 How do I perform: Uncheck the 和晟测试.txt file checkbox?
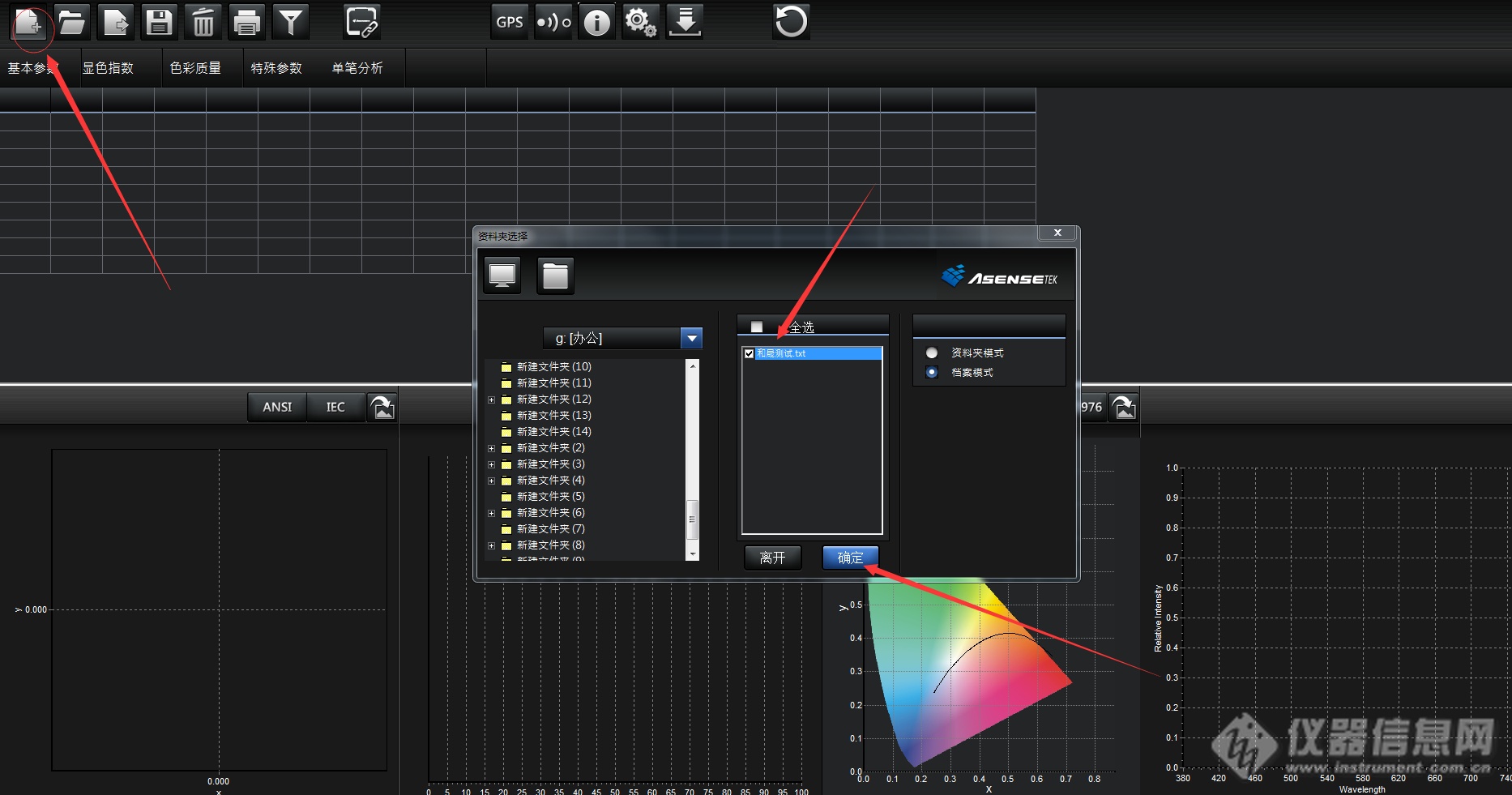(750, 353)
